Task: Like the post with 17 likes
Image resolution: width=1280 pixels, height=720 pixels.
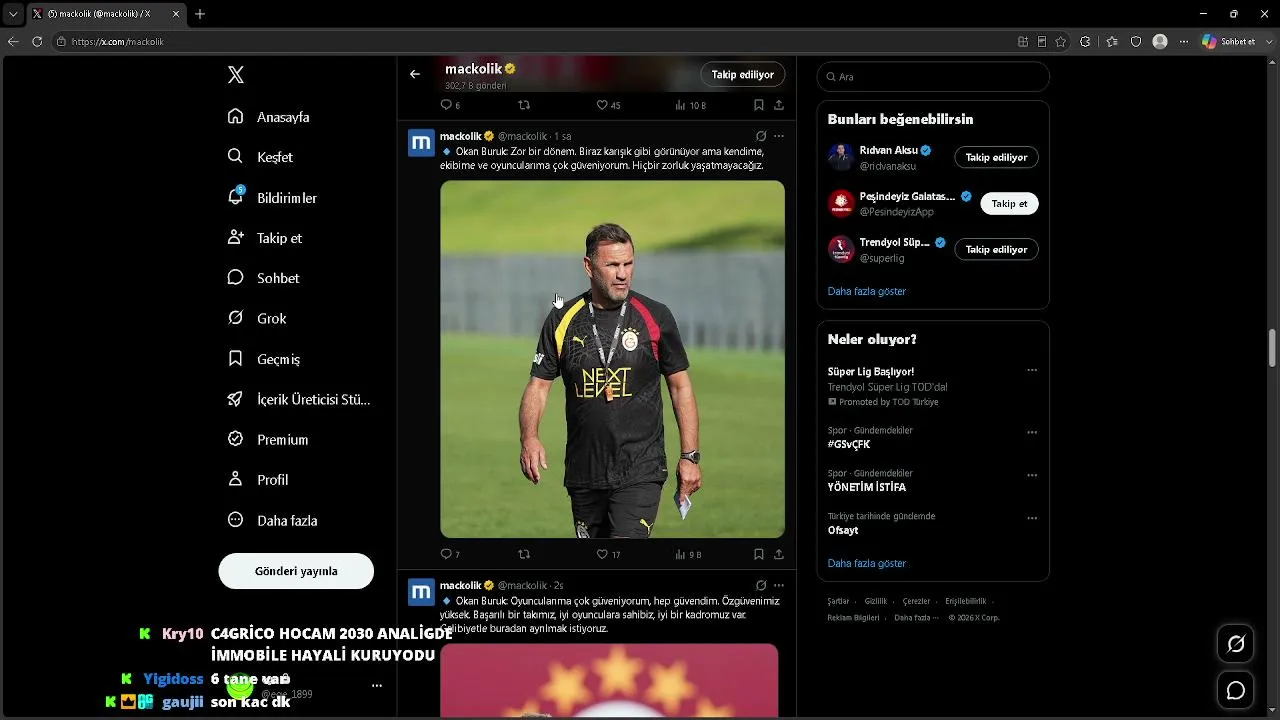Action: tap(608, 554)
